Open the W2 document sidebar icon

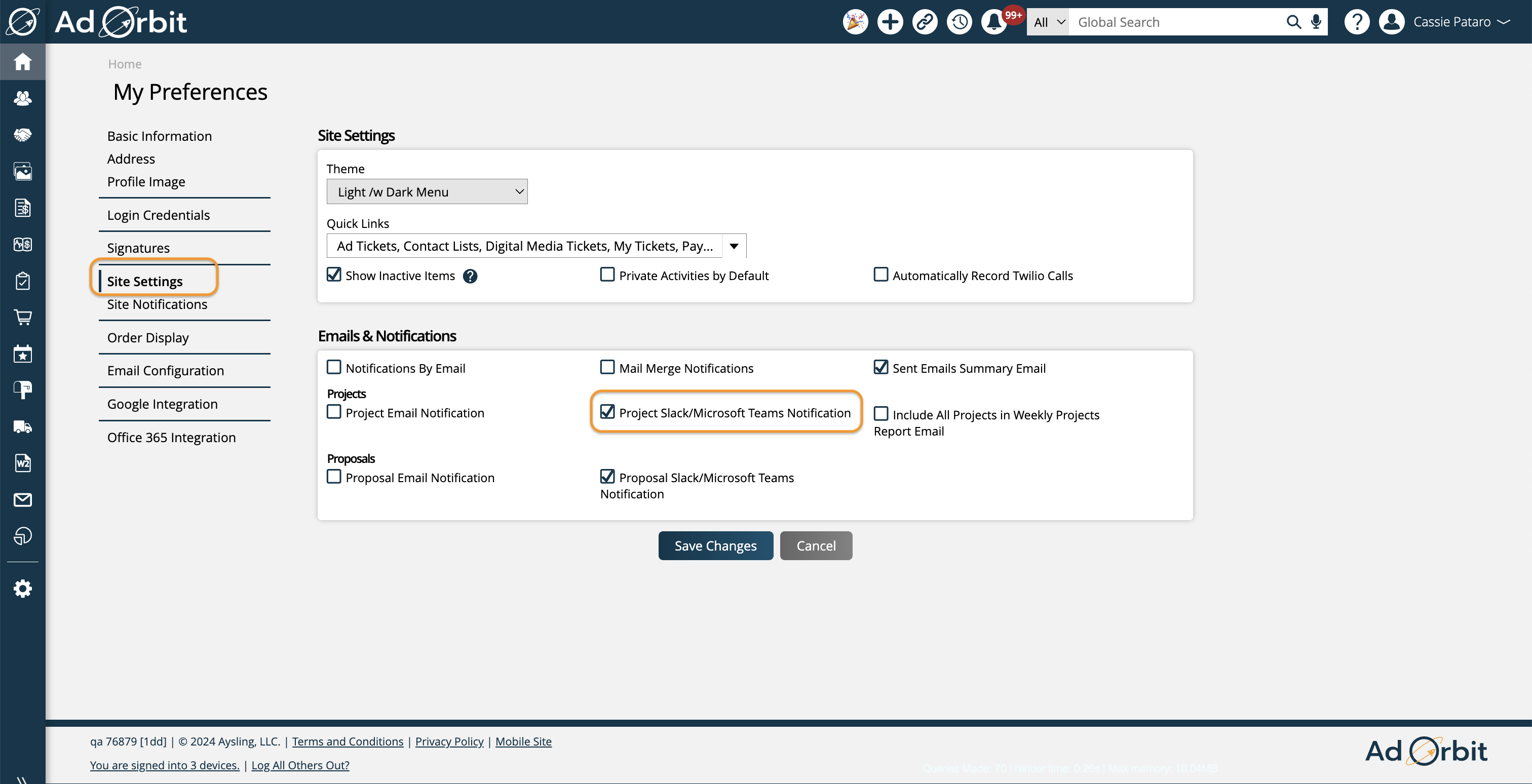coord(23,463)
